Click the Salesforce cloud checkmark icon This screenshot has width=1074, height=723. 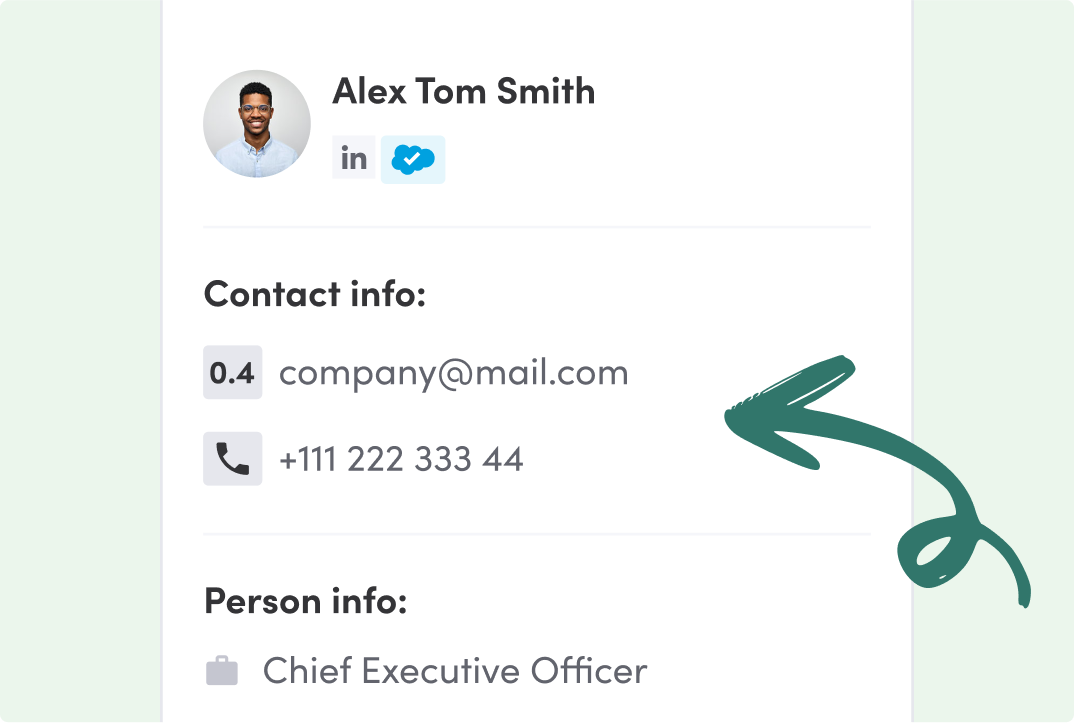tap(413, 160)
